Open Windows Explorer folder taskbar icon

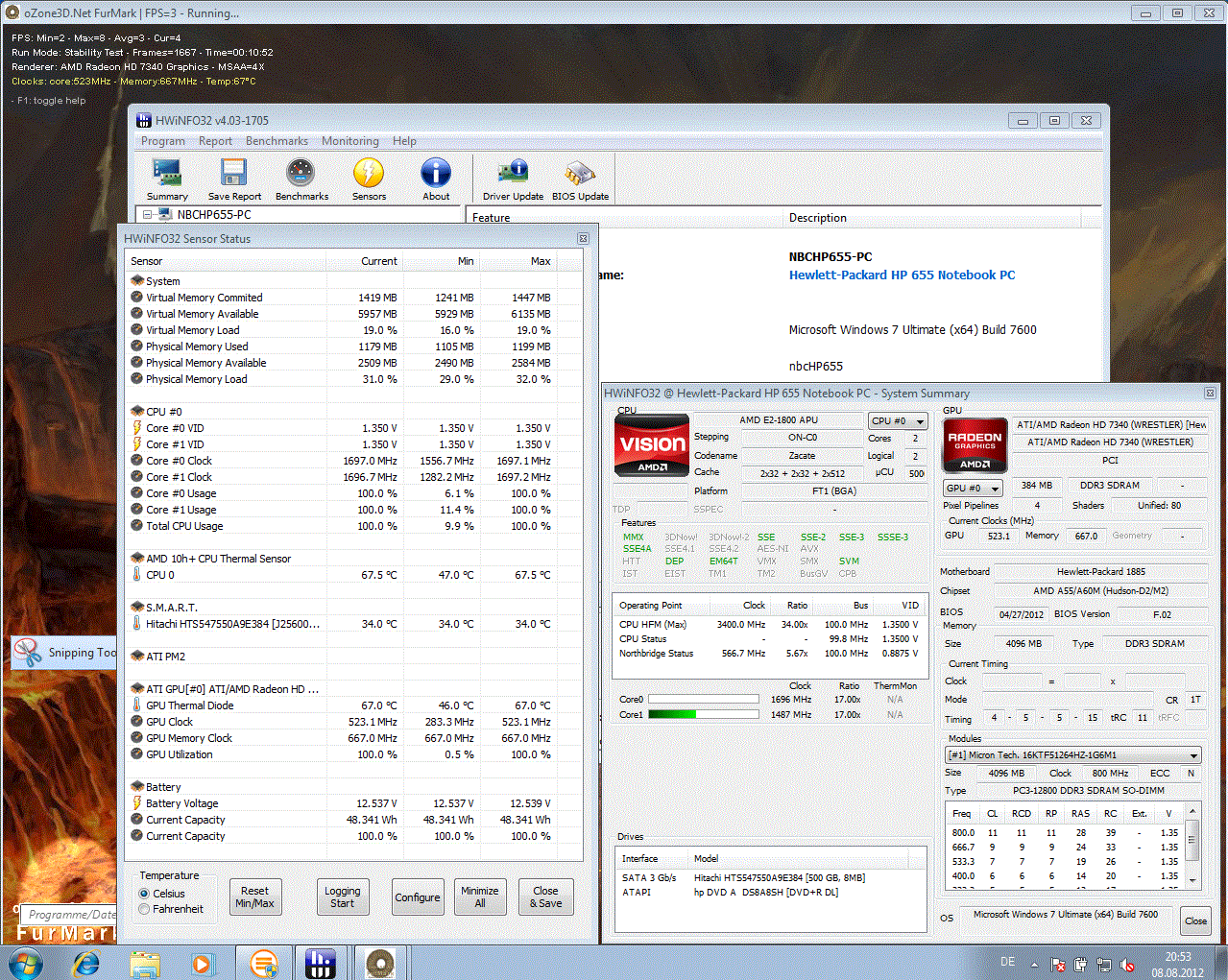coord(145,963)
